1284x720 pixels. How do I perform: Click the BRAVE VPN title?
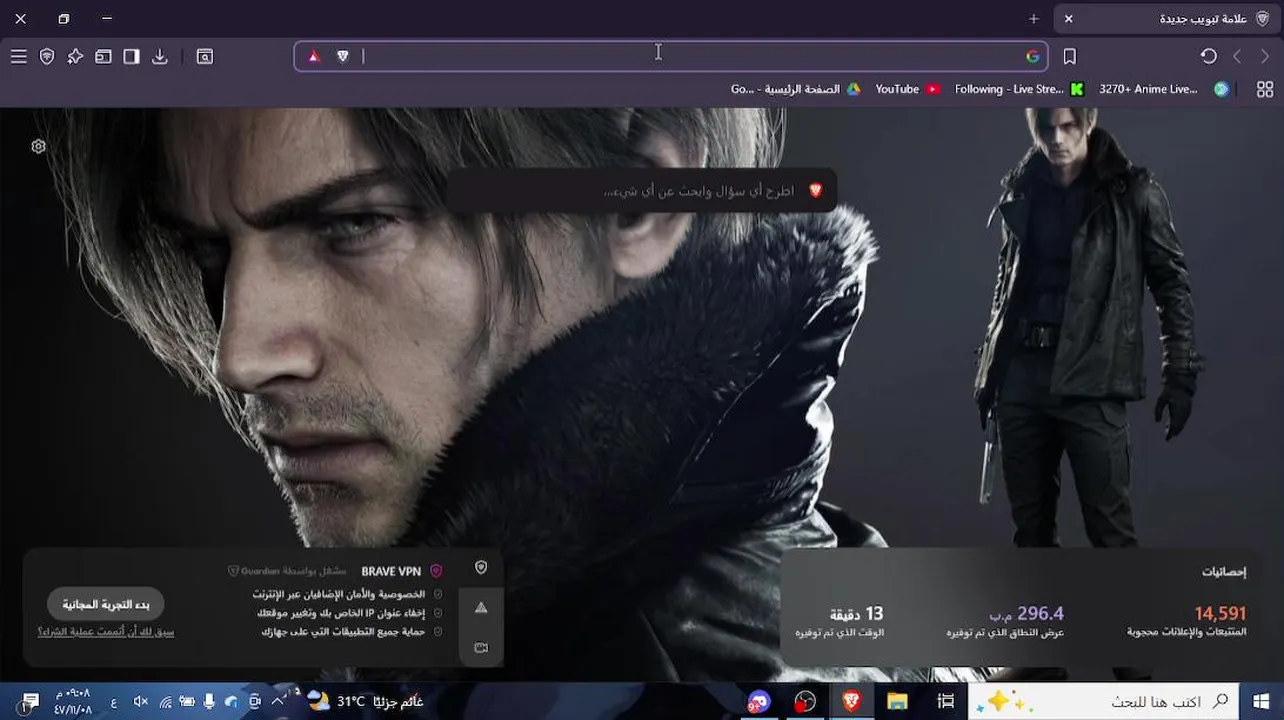point(391,571)
